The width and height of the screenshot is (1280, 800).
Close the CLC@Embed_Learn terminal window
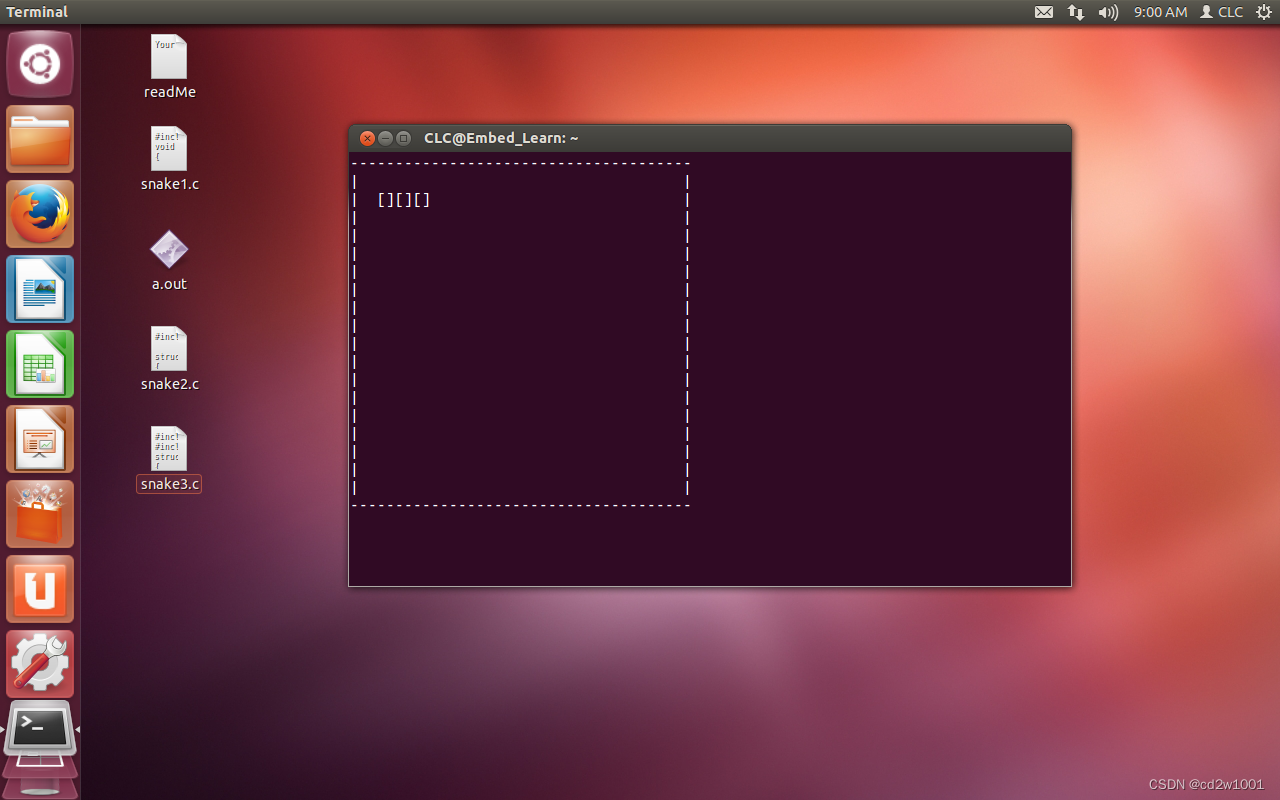click(367, 138)
